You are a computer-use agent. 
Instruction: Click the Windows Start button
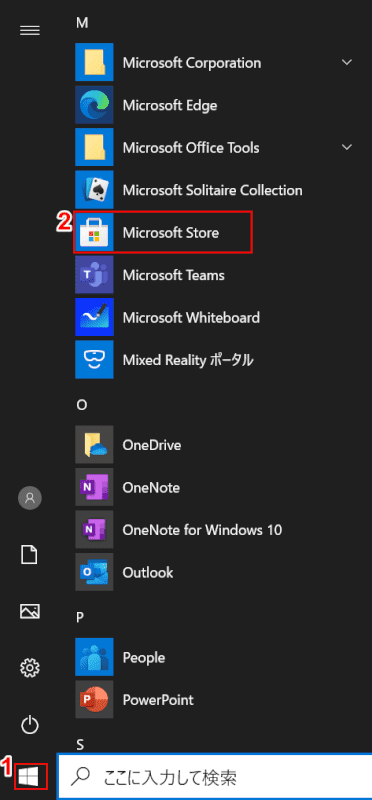pos(30,776)
